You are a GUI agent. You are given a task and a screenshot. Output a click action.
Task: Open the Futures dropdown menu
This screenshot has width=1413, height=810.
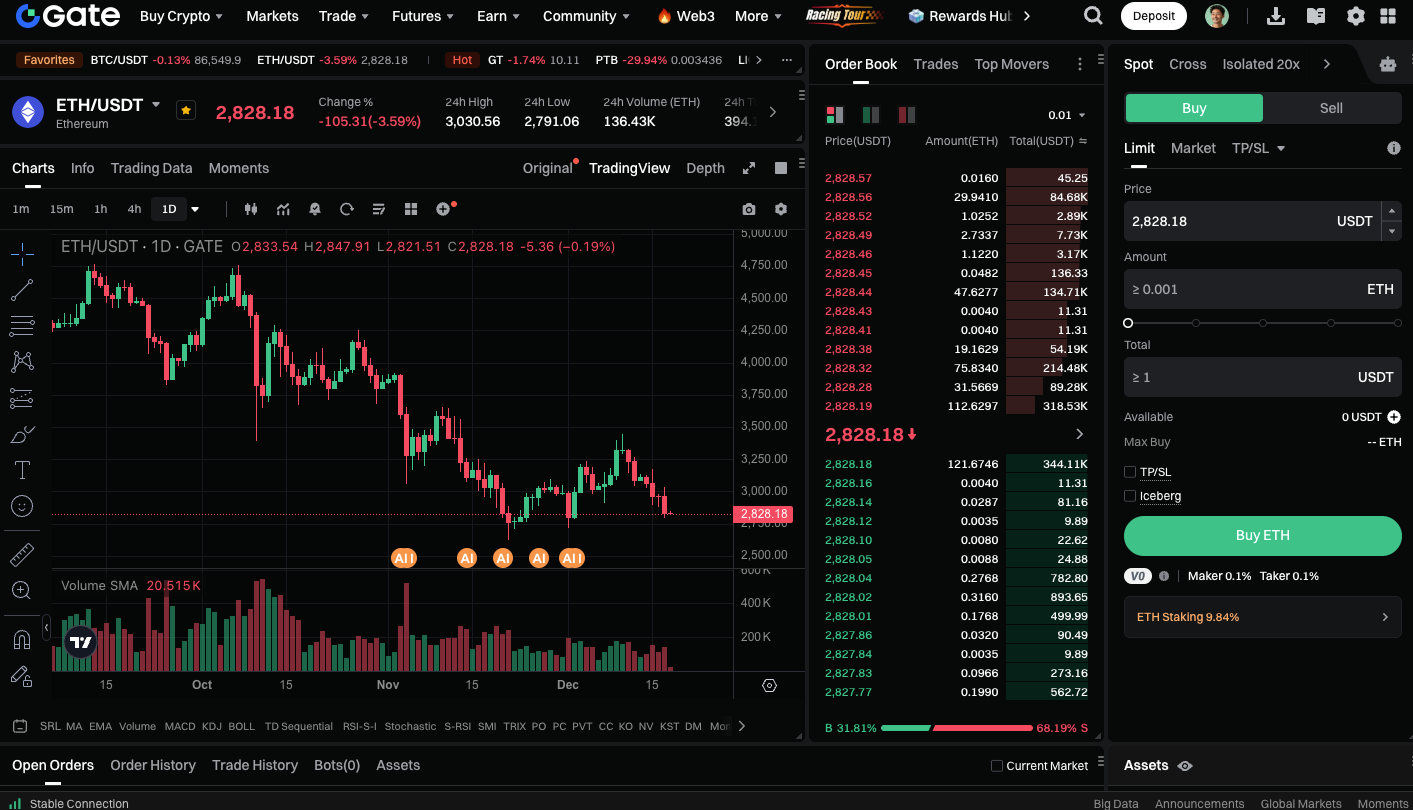coord(423,16)
